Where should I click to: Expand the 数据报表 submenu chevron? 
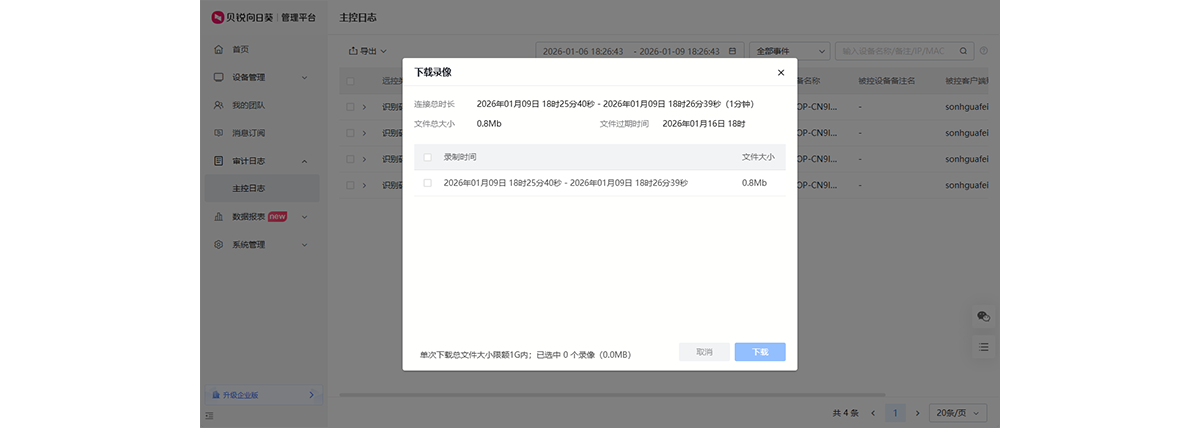[305, 216]
